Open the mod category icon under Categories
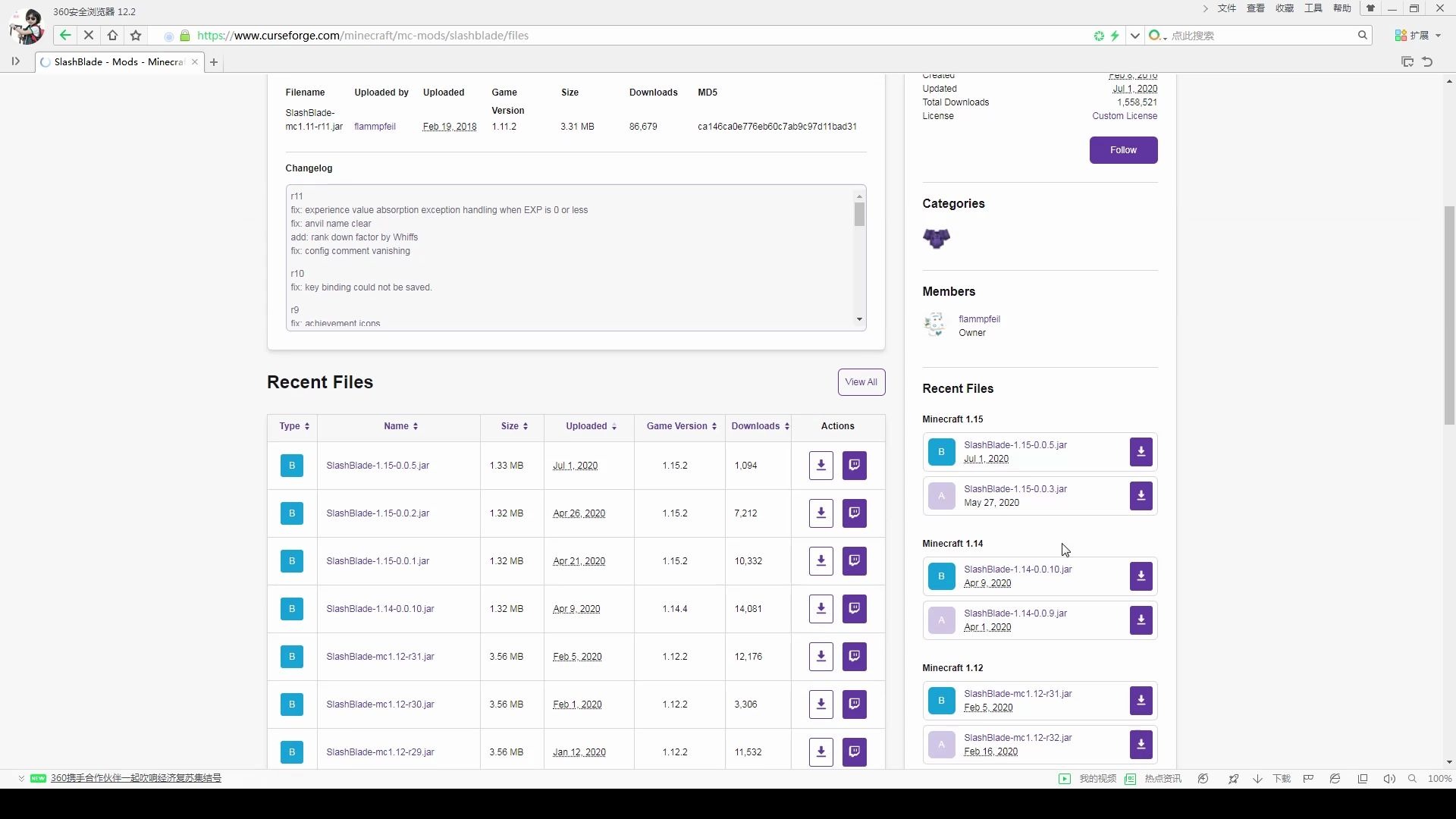1456x819 pixels. click(x=937, y=238)
